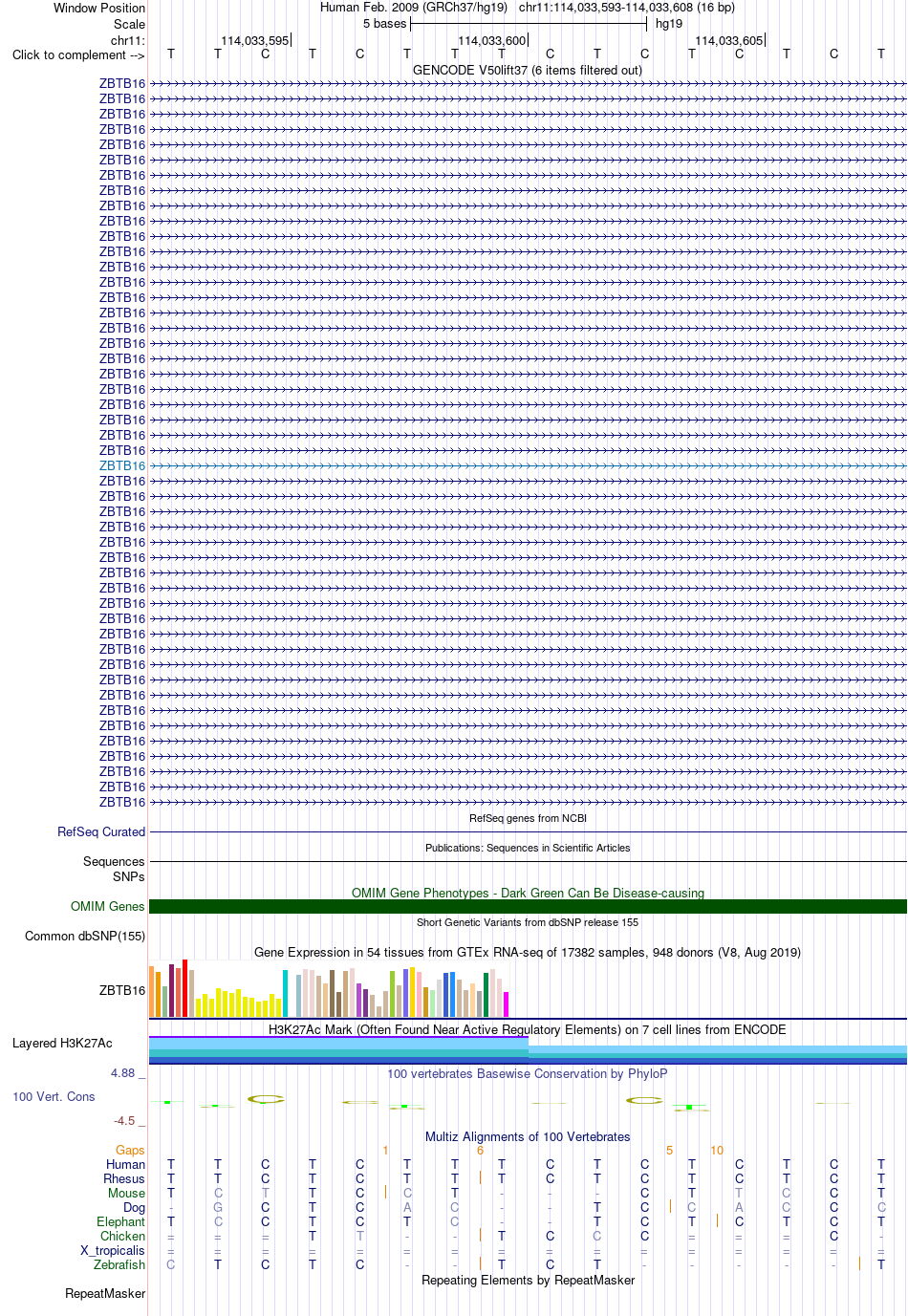Select the Dog alignment row label
Screen dimensions: 908x1316
[134, 1207]
